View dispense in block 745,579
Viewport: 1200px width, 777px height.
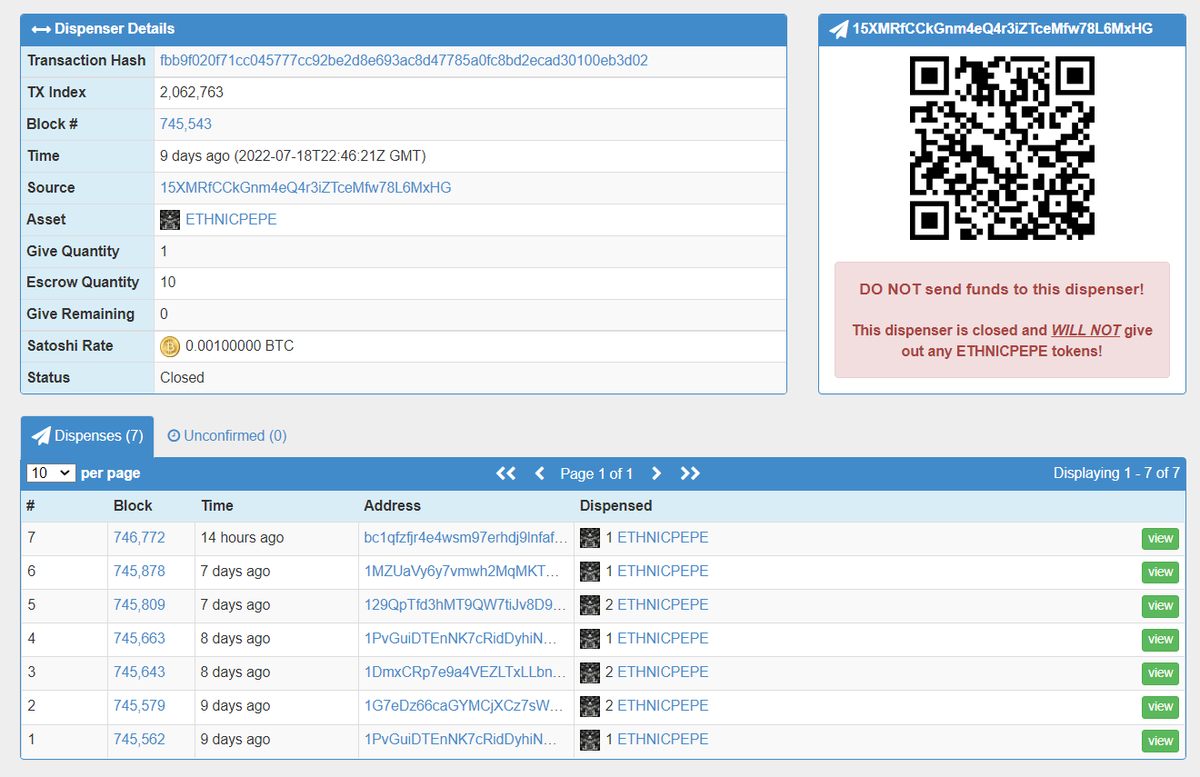pos(1160,707)
